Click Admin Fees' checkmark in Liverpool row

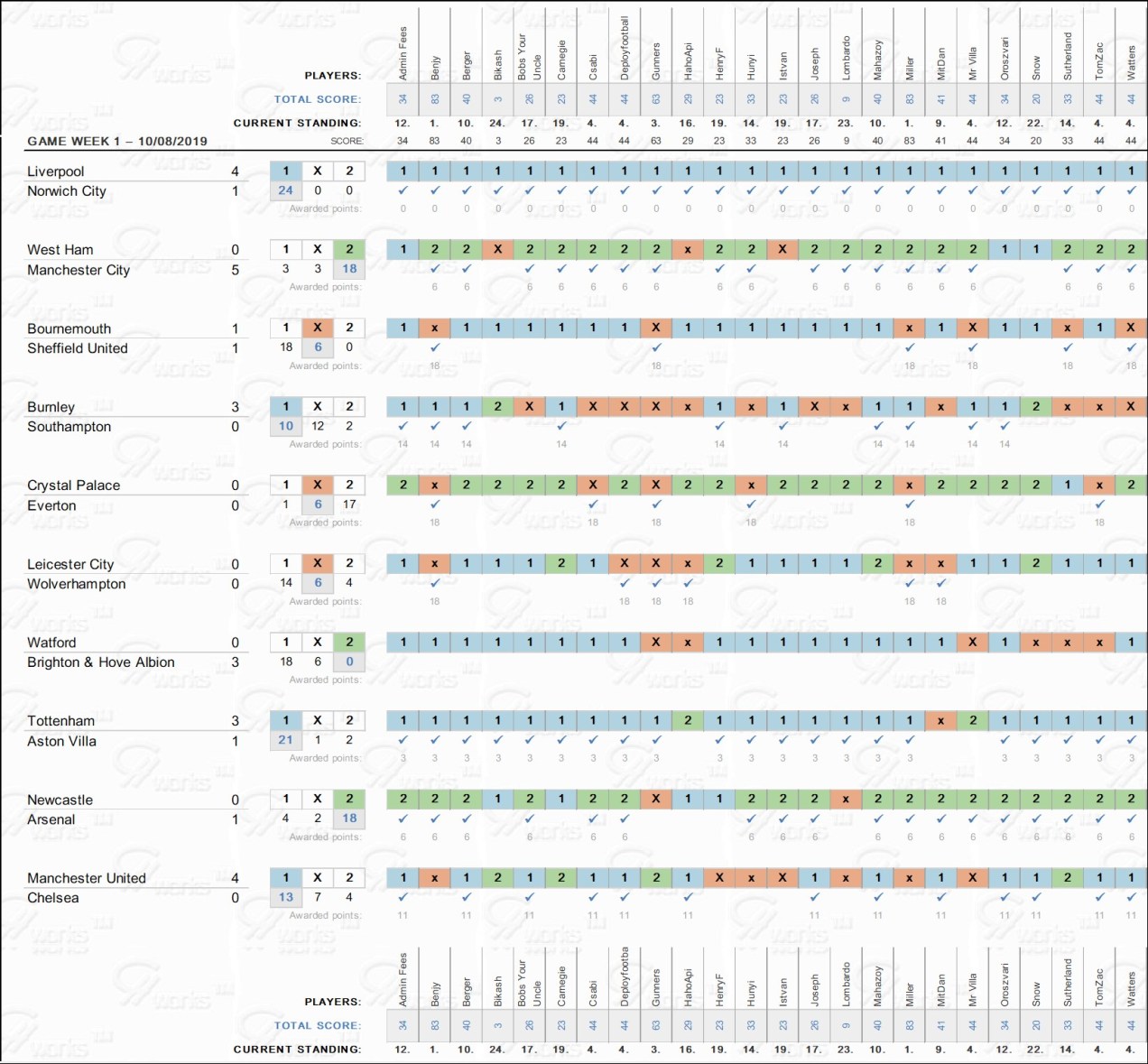click(x=403, y=190)
